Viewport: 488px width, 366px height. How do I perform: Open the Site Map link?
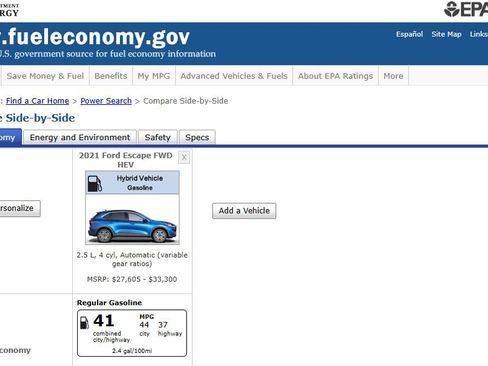point(446,34)
